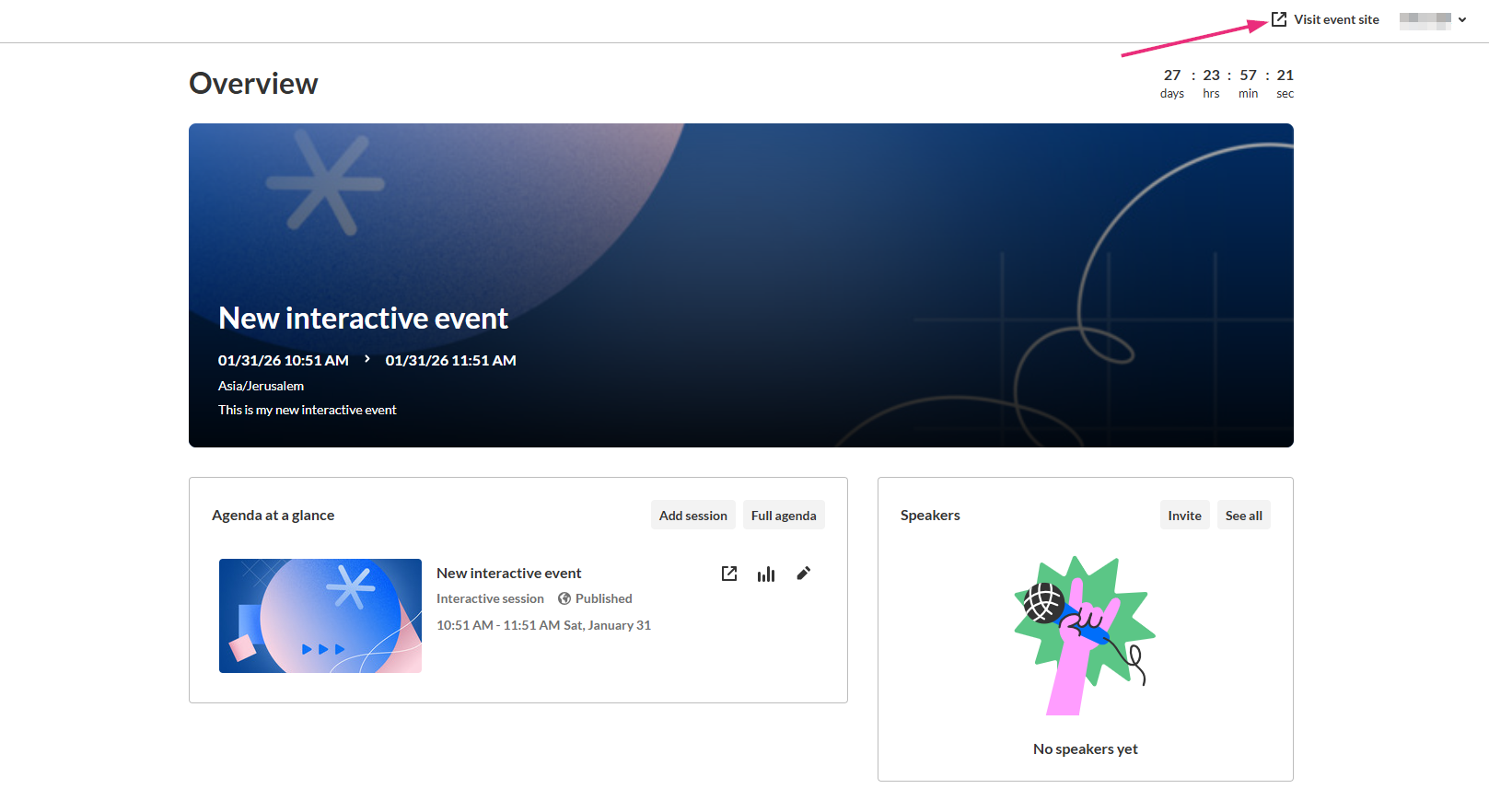Click the Add session button
The height and width of the screenshot is (812, 1489).
point(693,516)
